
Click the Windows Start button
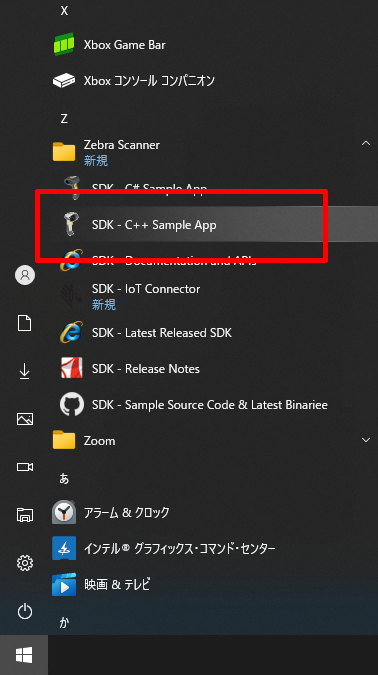pyautogui.click(x=24, y=655)
